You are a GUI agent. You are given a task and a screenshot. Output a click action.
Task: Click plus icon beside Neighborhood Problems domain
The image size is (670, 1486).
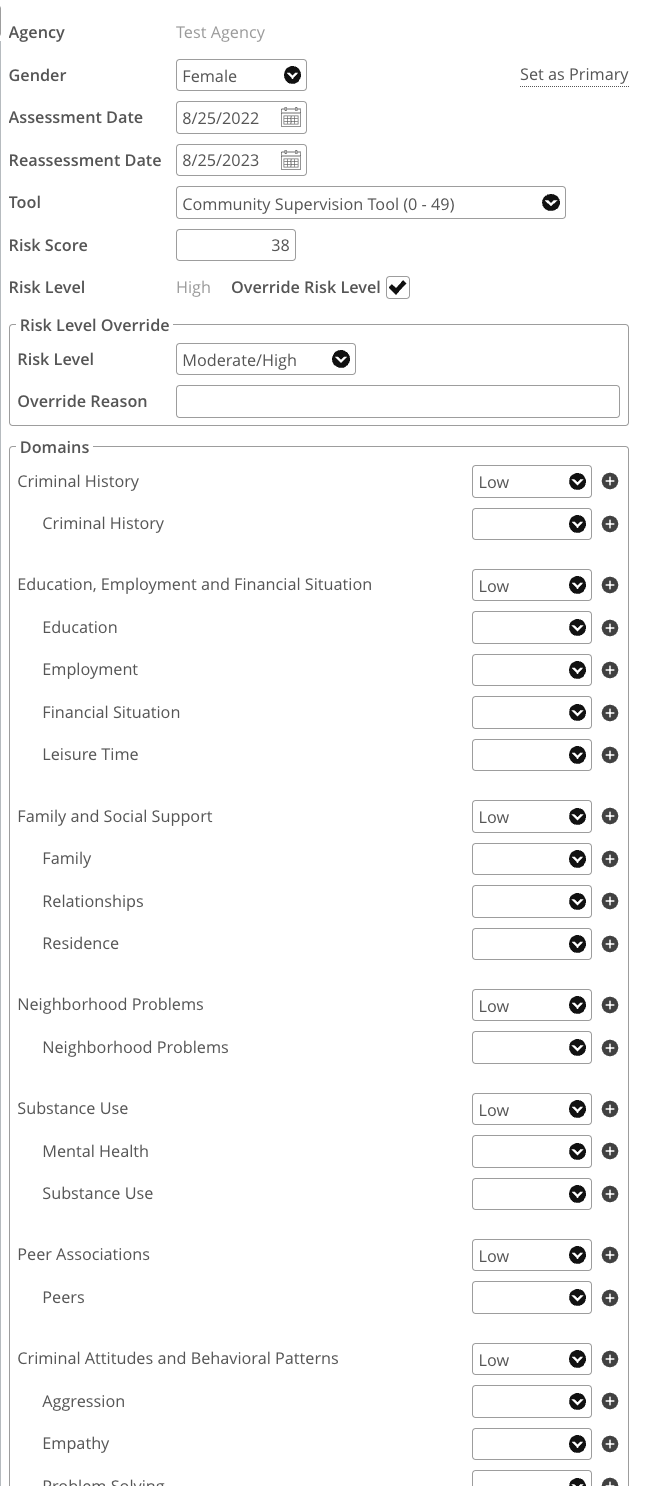pyautogui.click(x=610, y=1005)
